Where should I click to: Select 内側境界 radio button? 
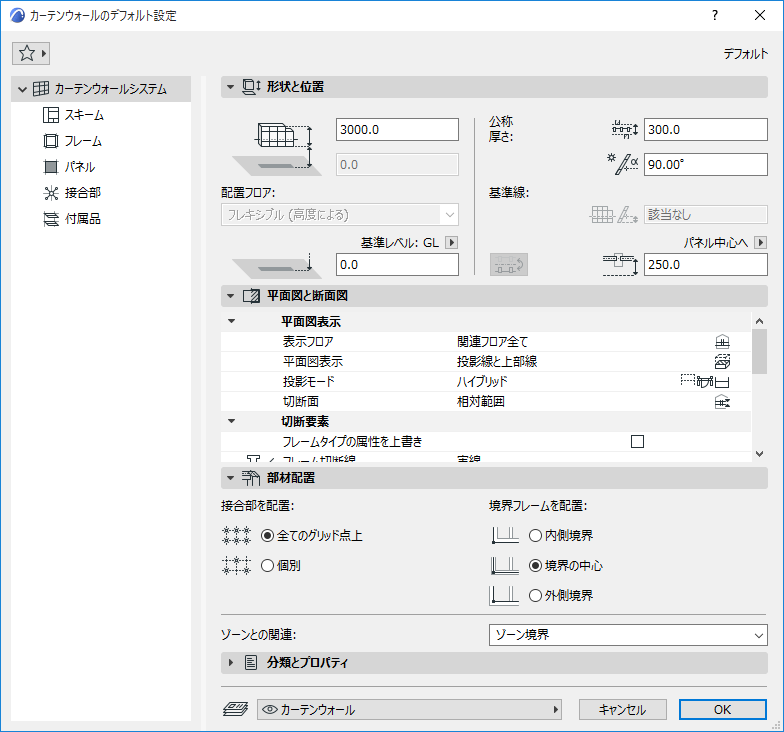(x=536, y=536)
